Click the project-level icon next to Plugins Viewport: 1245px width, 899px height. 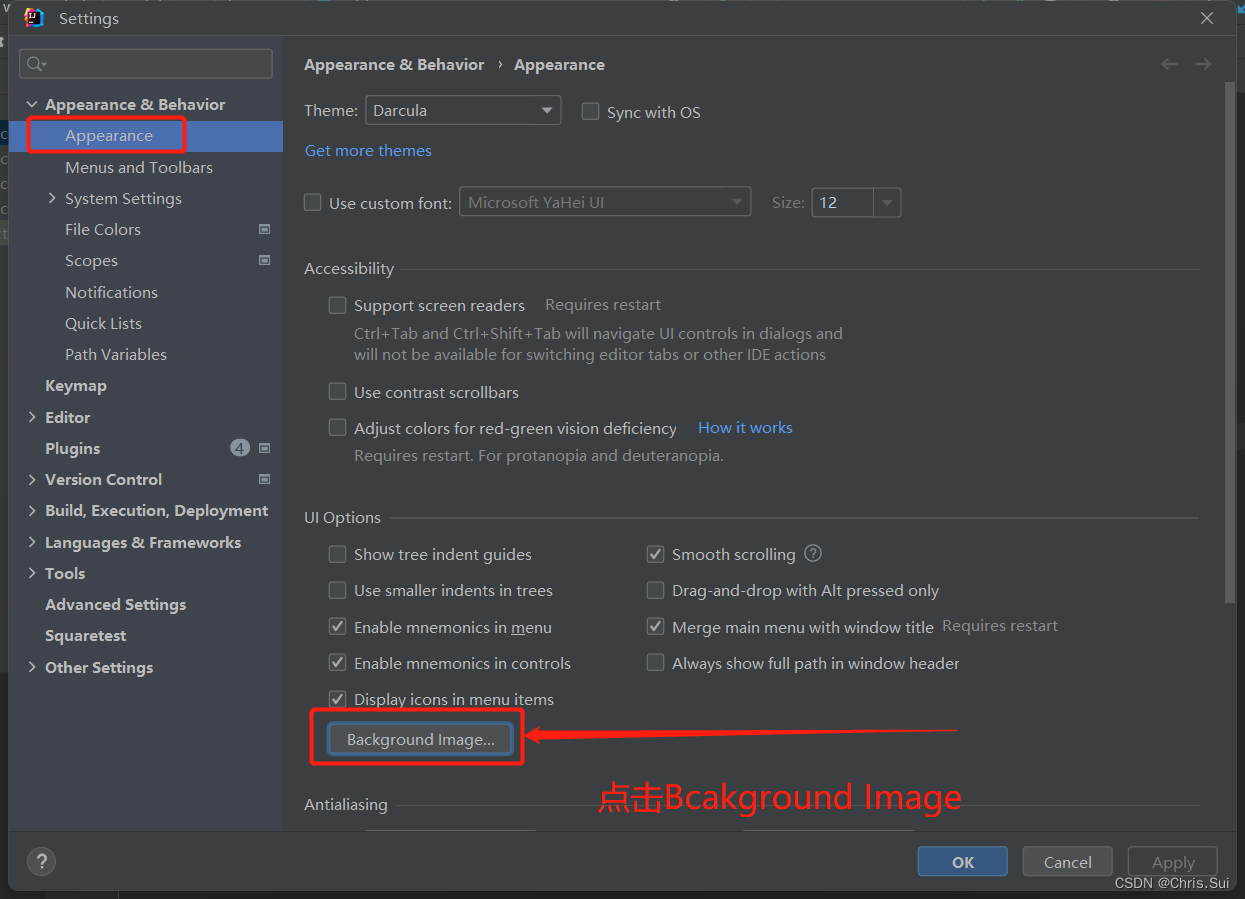pos(265,448)
